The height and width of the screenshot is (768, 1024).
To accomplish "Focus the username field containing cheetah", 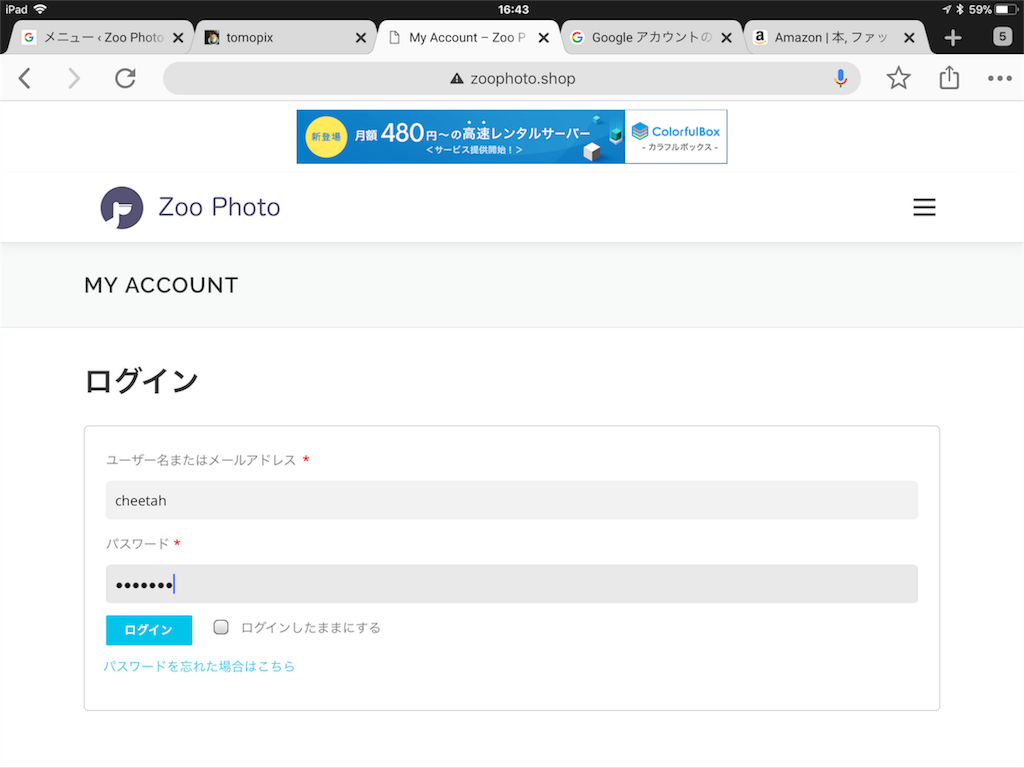I will (x=512, y=500).
